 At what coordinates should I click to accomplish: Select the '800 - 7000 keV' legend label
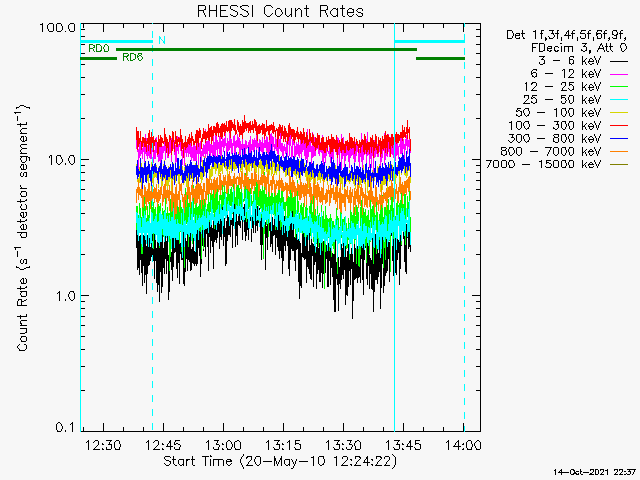(x=551, y=151)
